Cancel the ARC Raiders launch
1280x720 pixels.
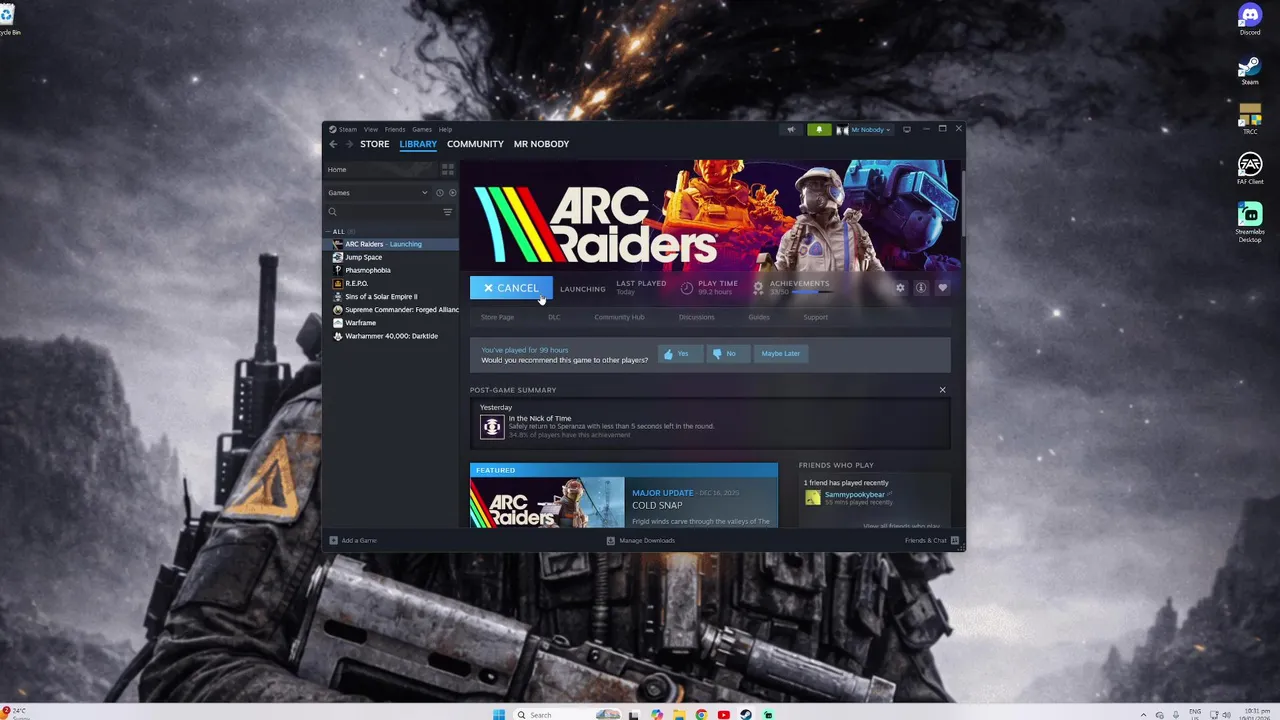coord(511,288)
